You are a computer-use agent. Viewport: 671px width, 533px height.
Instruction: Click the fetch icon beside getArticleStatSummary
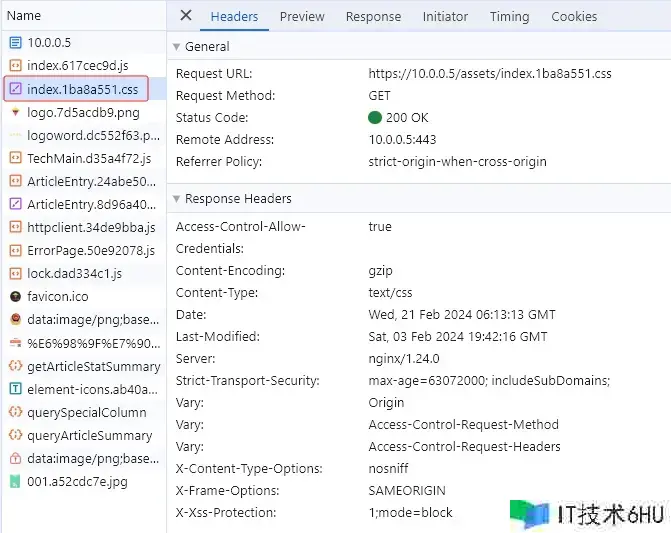pyautogui.click(x=15, y=366)
